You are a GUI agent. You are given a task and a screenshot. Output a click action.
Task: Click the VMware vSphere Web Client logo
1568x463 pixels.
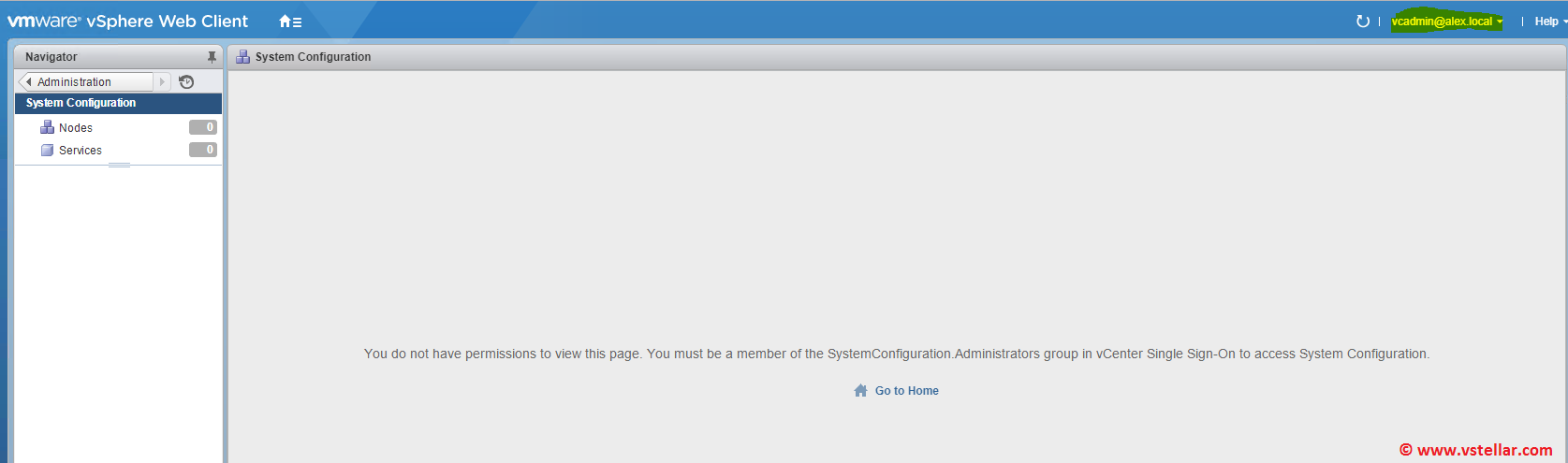tap(128, 22)
